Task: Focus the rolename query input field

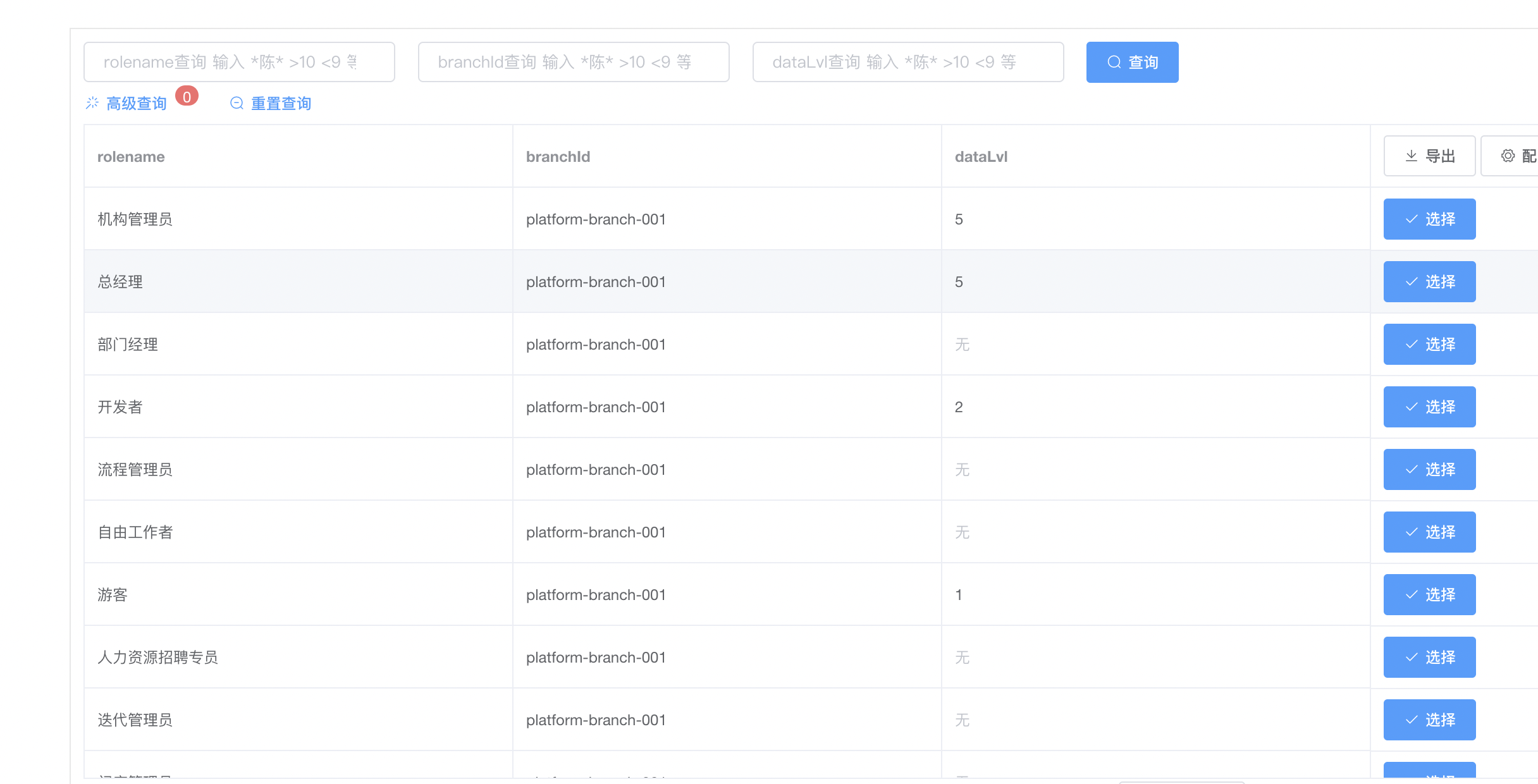Action: pos(239,62)
